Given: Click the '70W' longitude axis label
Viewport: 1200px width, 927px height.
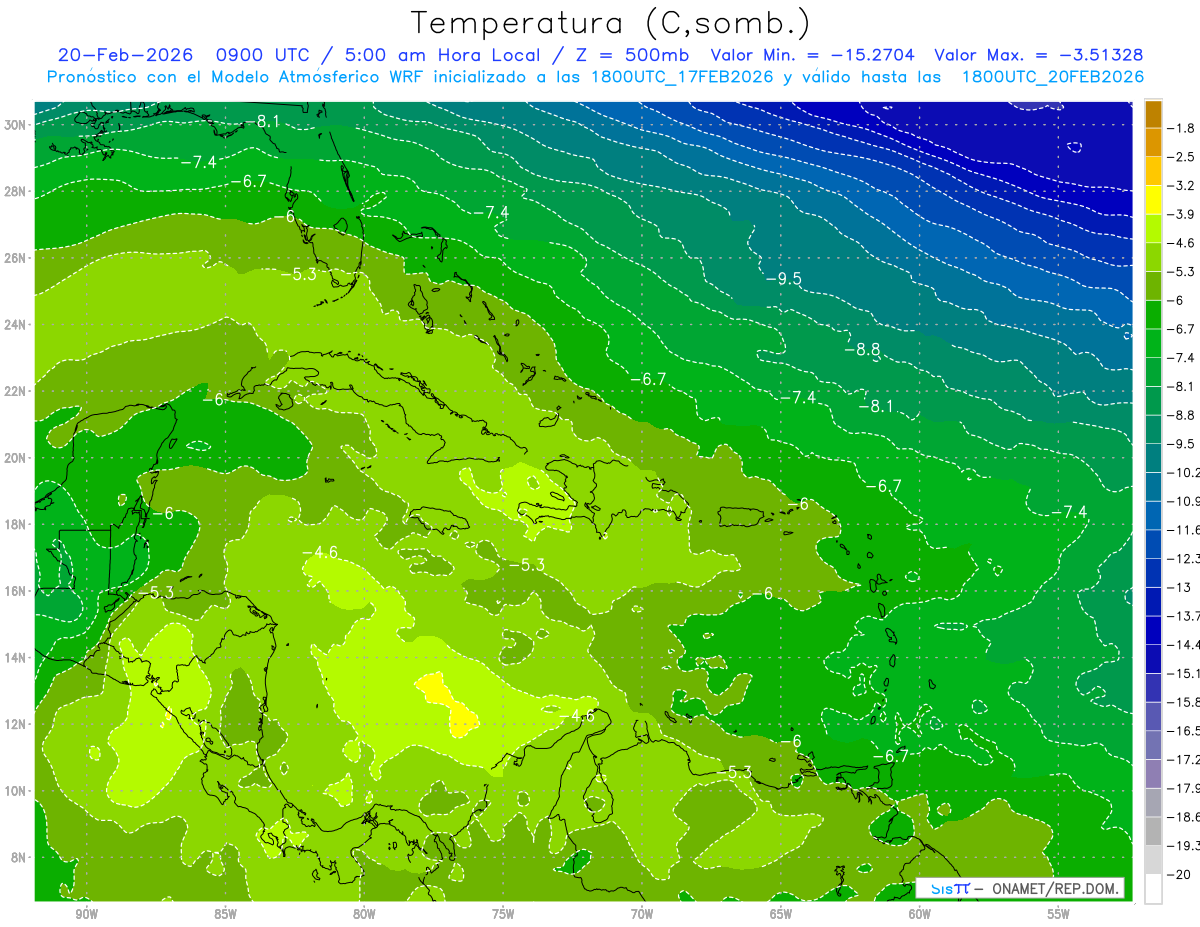Looking at the screenshot, I should pos(642,915).
